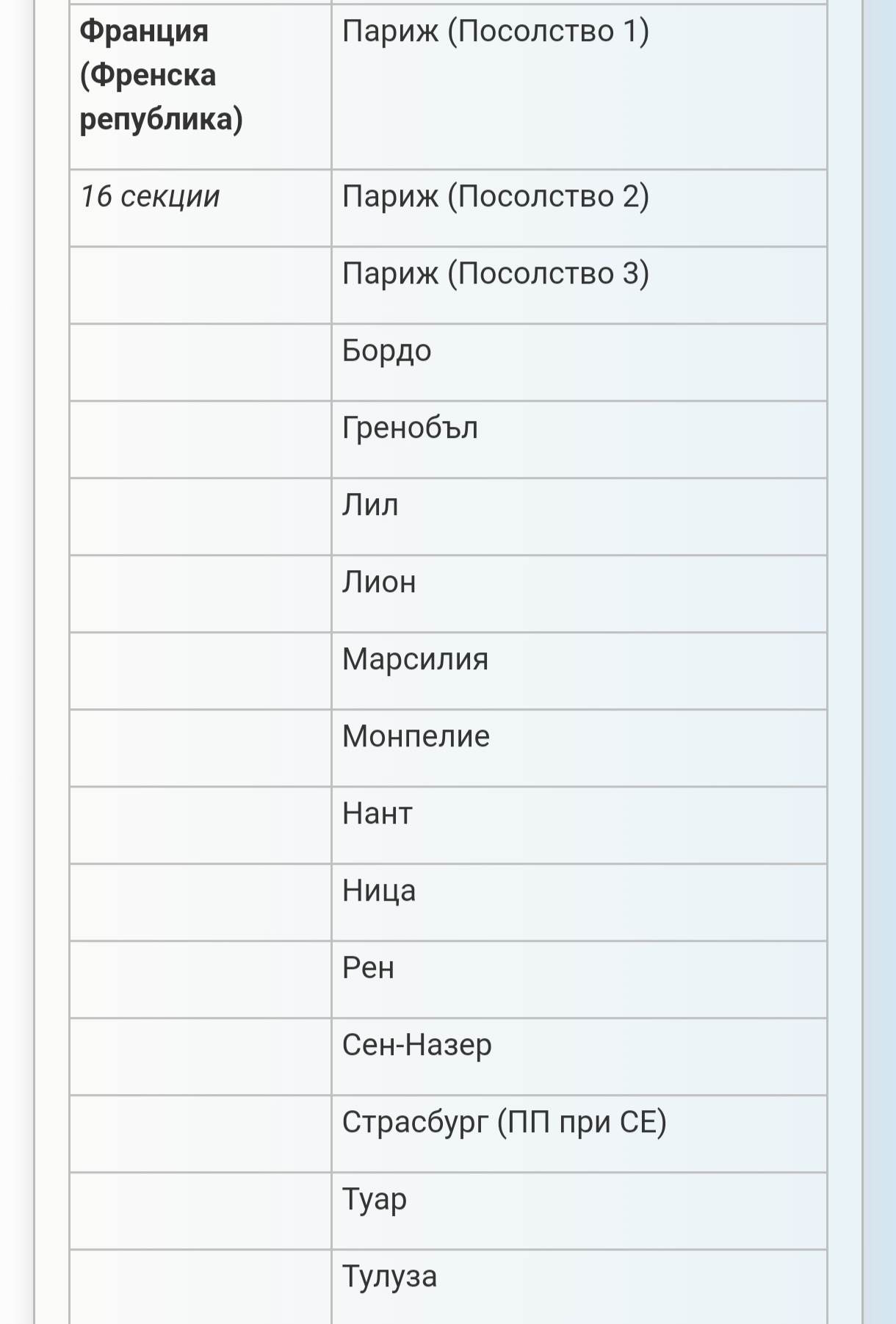896x1324 pixels.
Task: Select the Сен-Назер cell
Action: click(579, 1057)
